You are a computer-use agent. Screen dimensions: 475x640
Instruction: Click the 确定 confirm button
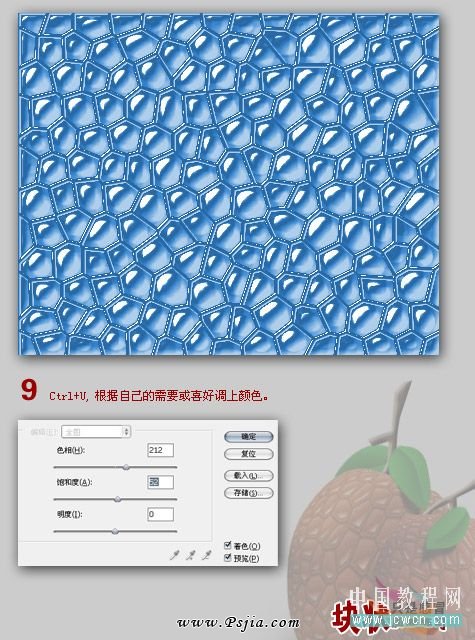(x=249, y=437)
